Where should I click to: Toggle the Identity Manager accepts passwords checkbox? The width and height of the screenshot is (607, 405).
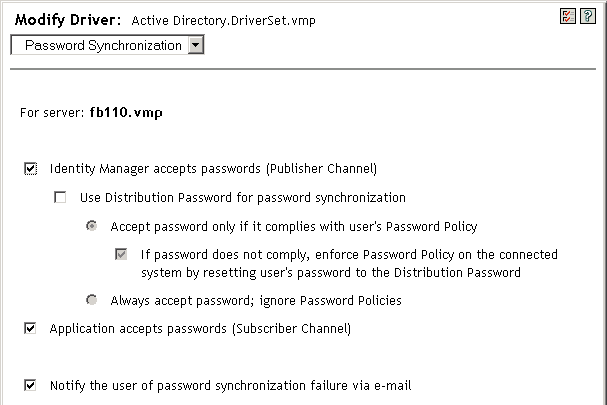pos(30,169)
